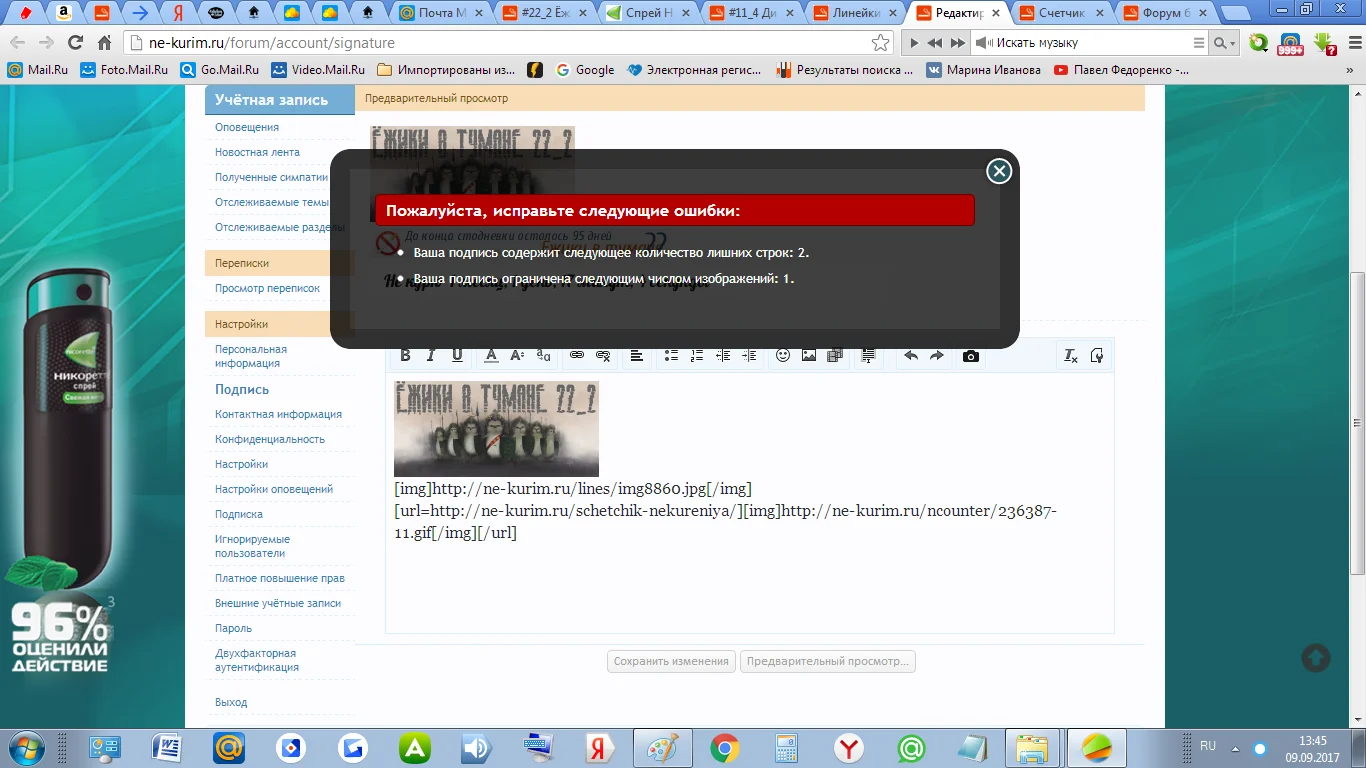Open Настройки оповещений page

point(274,489)
